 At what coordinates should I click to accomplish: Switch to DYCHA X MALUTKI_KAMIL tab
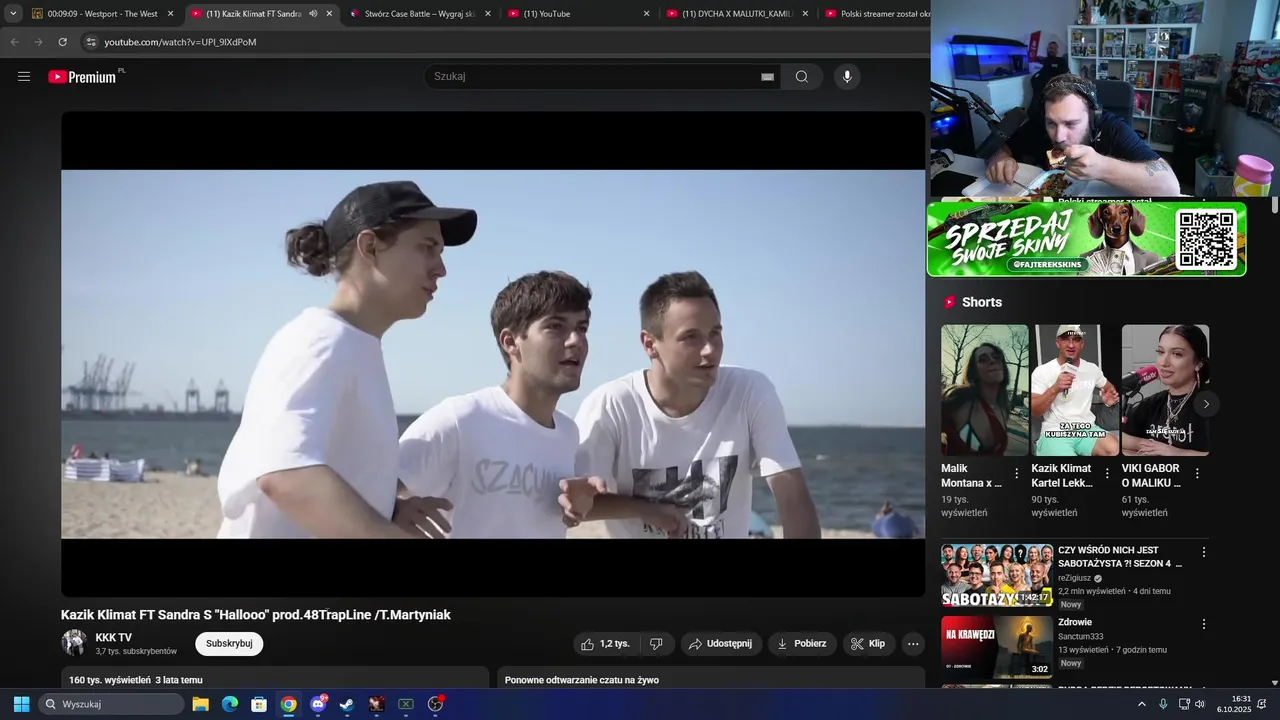[x=735, y=14]
